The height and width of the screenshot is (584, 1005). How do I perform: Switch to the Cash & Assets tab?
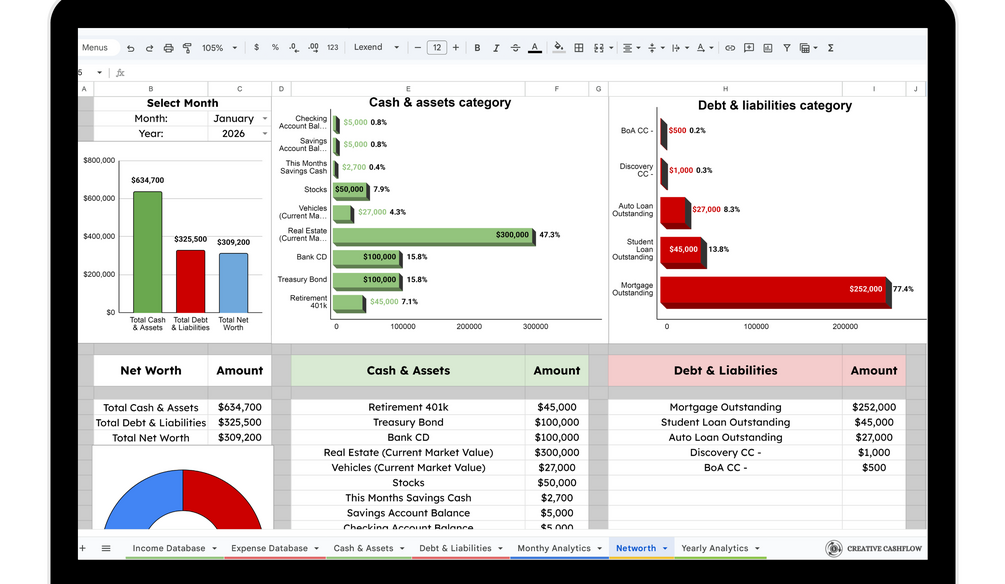tap(363, 548)
